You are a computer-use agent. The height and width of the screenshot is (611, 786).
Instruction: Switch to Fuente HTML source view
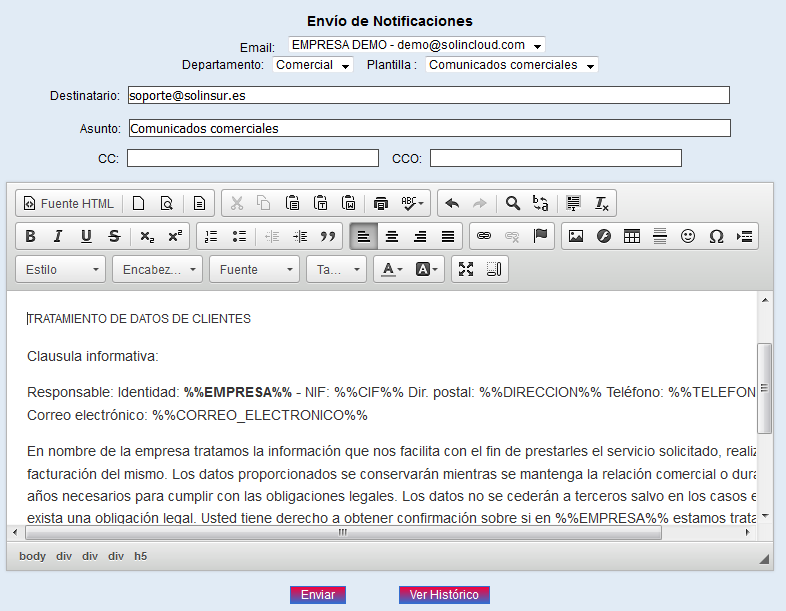(x=69, y=203)
